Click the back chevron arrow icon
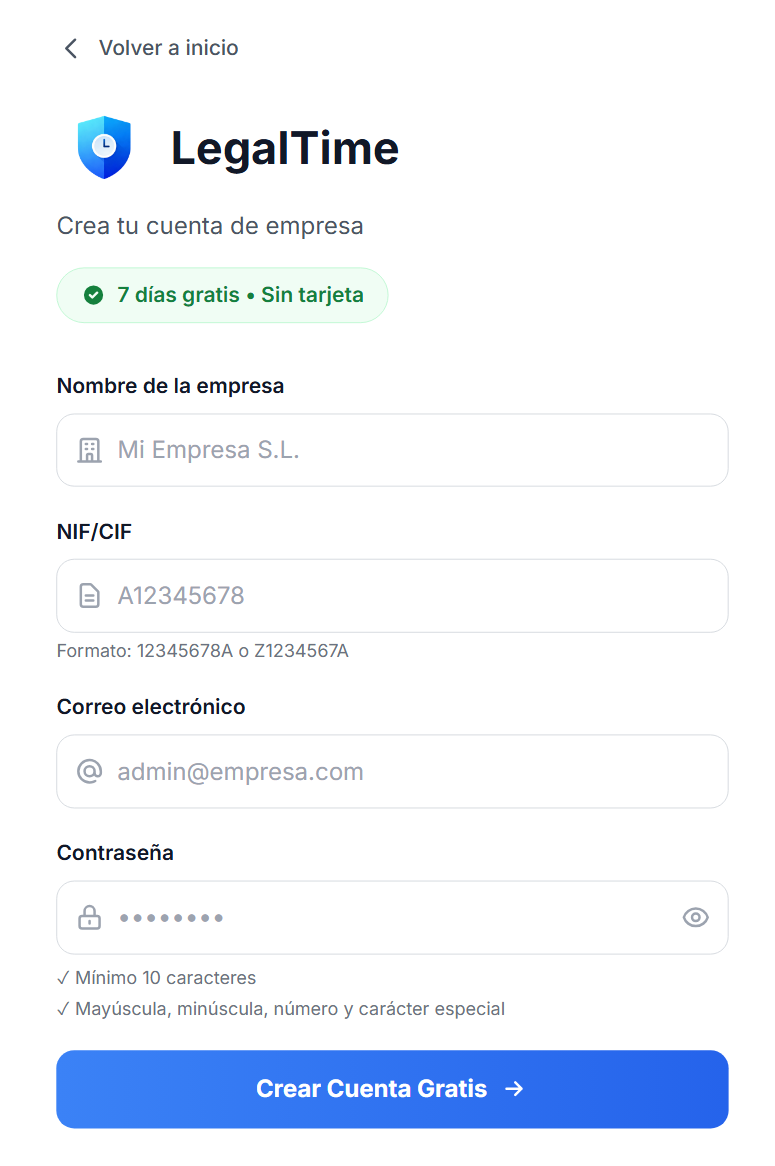775x1166 pixels. (x=70, y=48)
